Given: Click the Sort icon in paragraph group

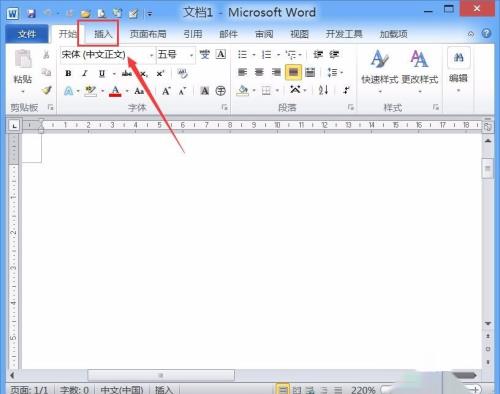Looking at the screenshot, I should tap(323, 90).
